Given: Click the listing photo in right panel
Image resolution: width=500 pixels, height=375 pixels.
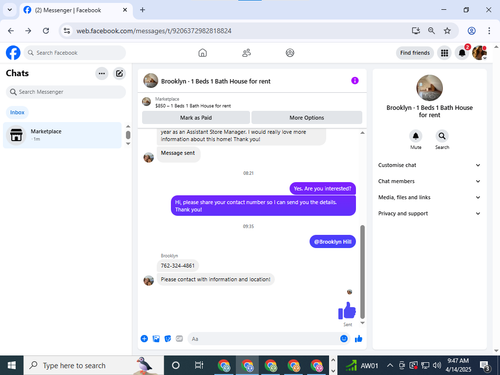Looking at the screenshot, I should pyautogui.click(x=429, y=88).
